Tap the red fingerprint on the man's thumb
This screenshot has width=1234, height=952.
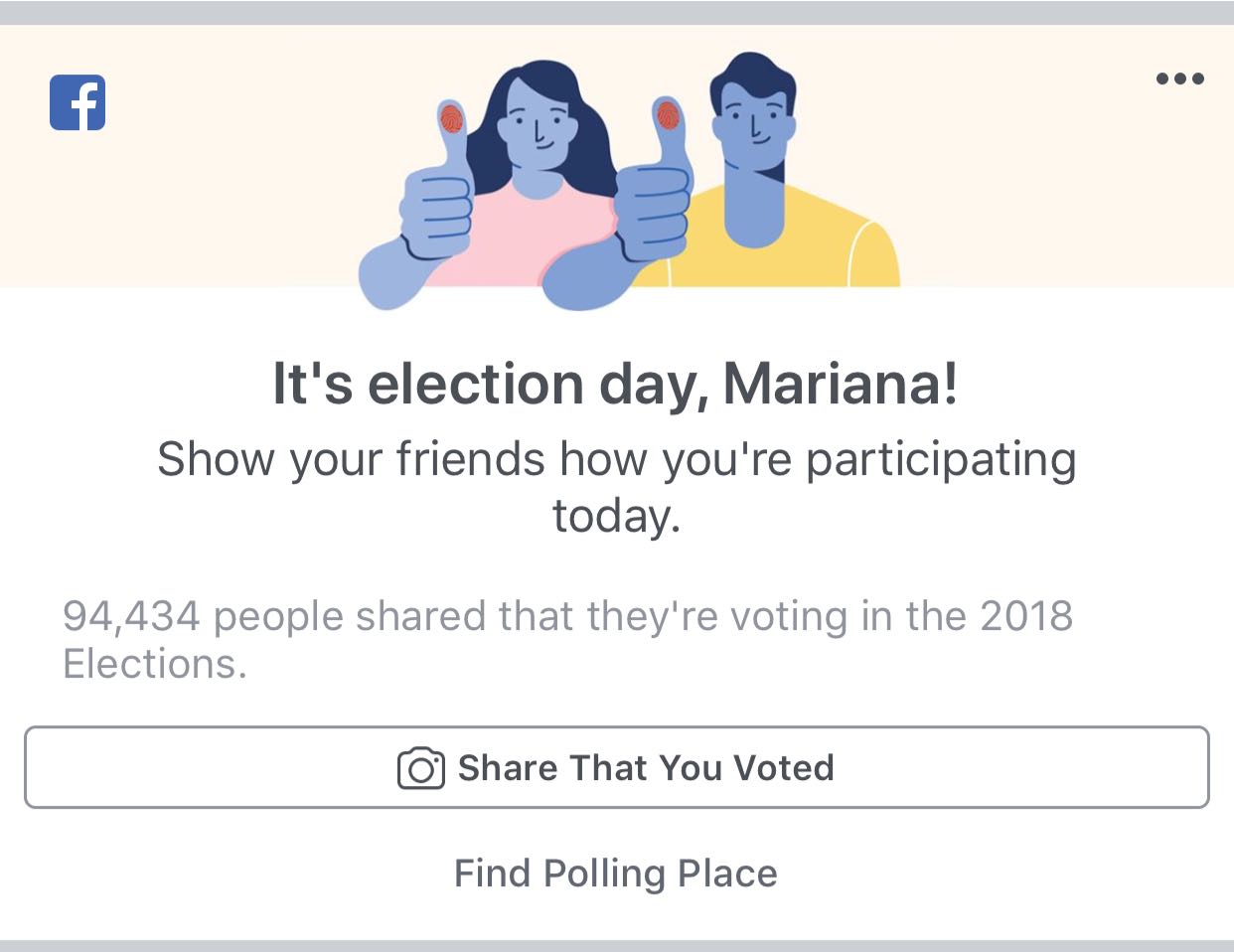point(668,116)
